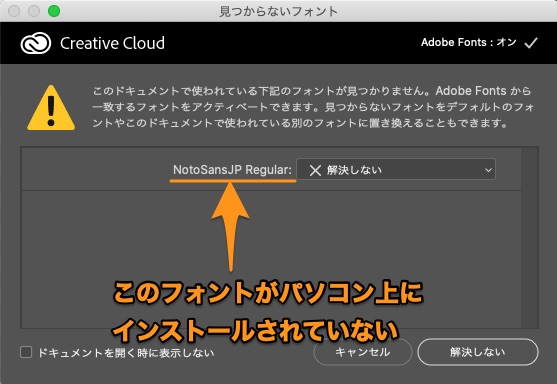Click the 解決しない button at bottom right
This screenshot has width=557, height=384.
(477, 352)
